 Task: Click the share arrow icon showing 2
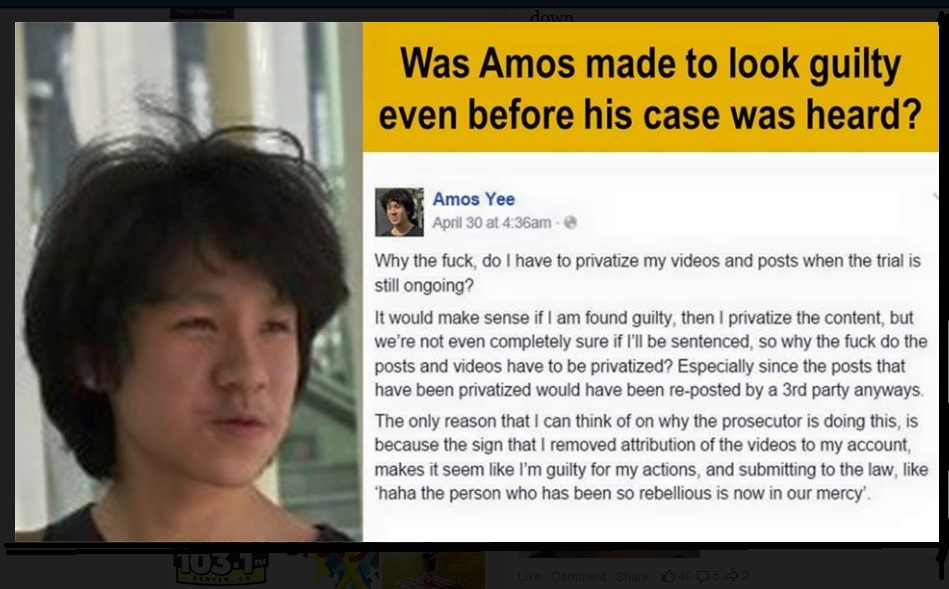click(x=731, y=576)
